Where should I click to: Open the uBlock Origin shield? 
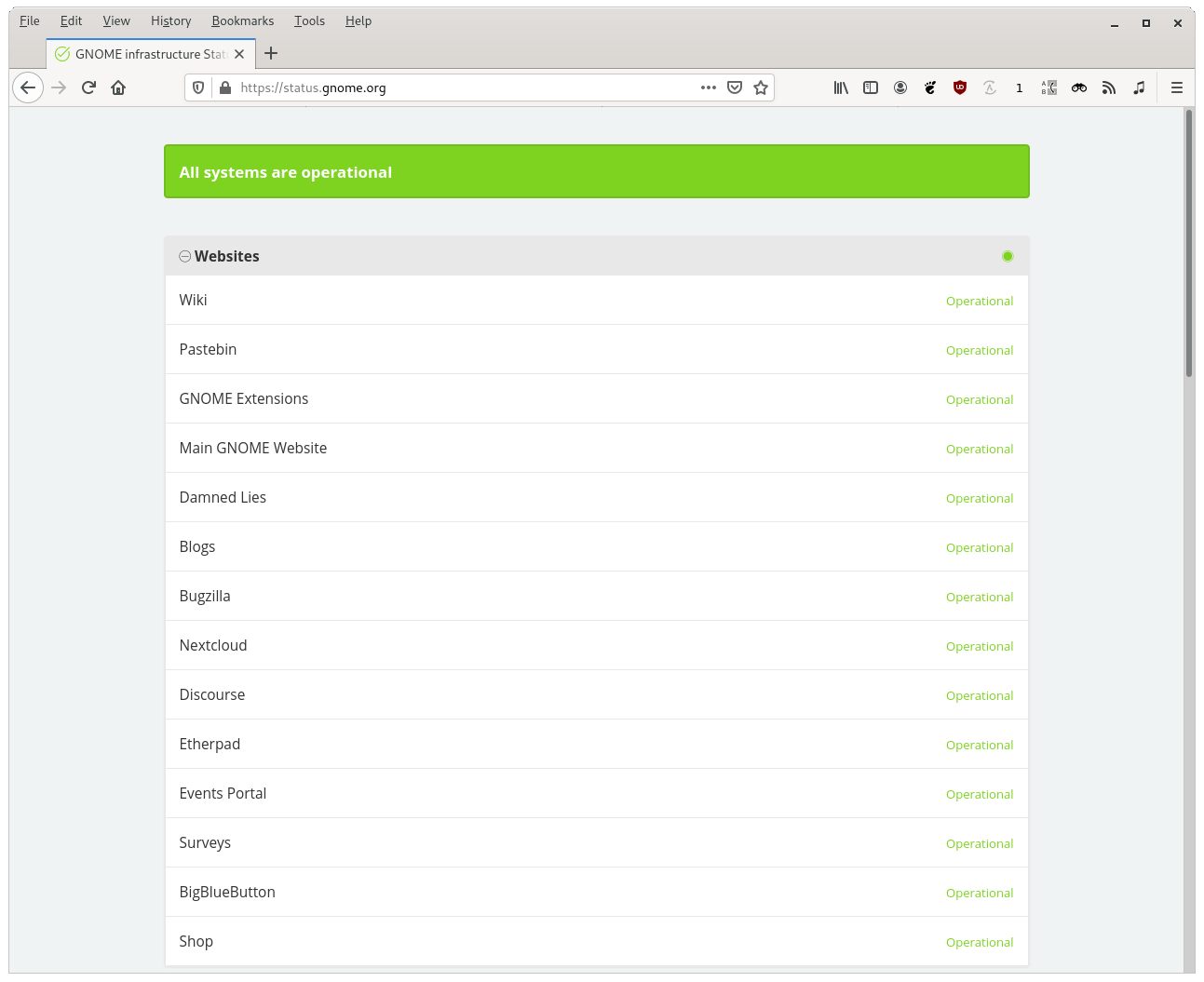[x=960, y=87]
